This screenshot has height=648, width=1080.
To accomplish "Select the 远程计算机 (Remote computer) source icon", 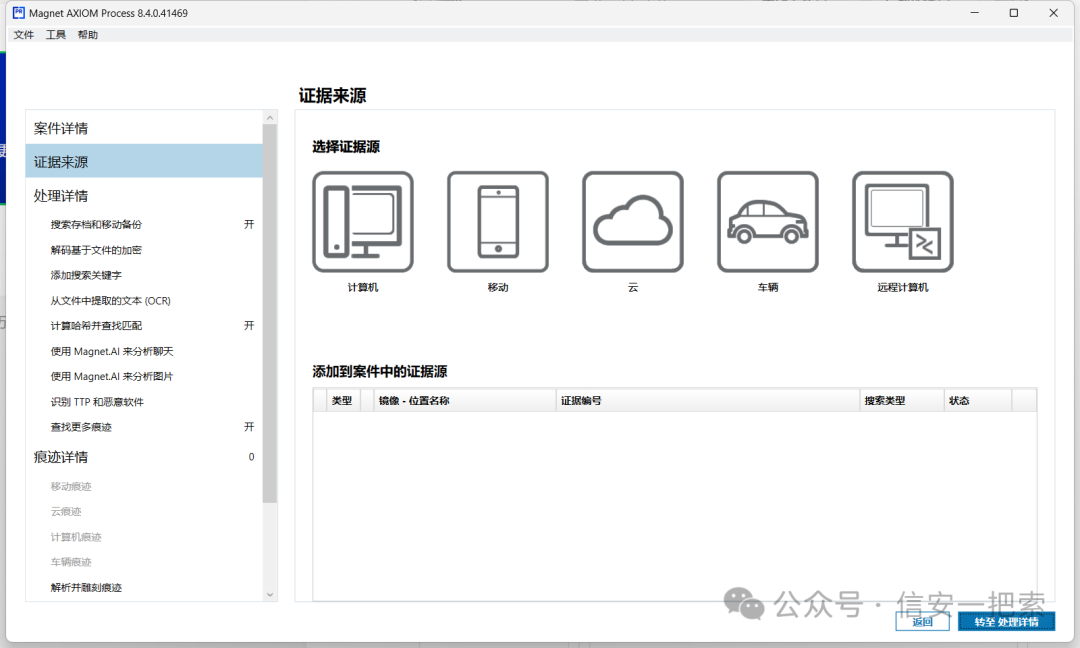I will [x=903, y=222].
